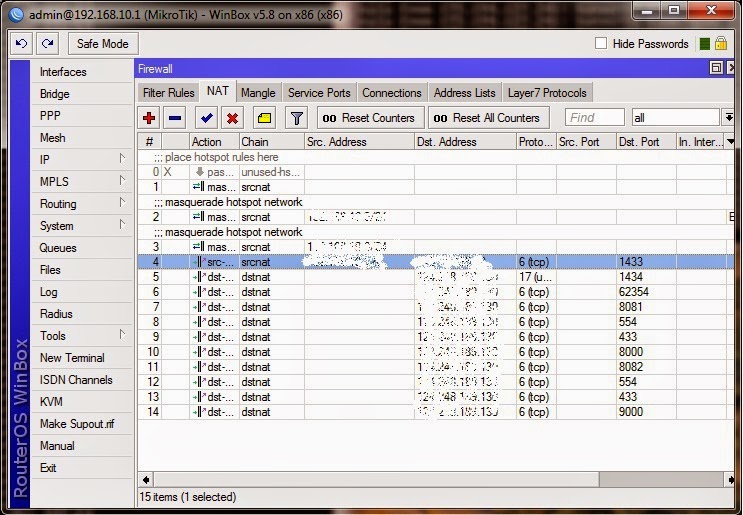Open the Layer7 Protocols tab
Viewport: 743px width, 515px height.
pos(547,93)
